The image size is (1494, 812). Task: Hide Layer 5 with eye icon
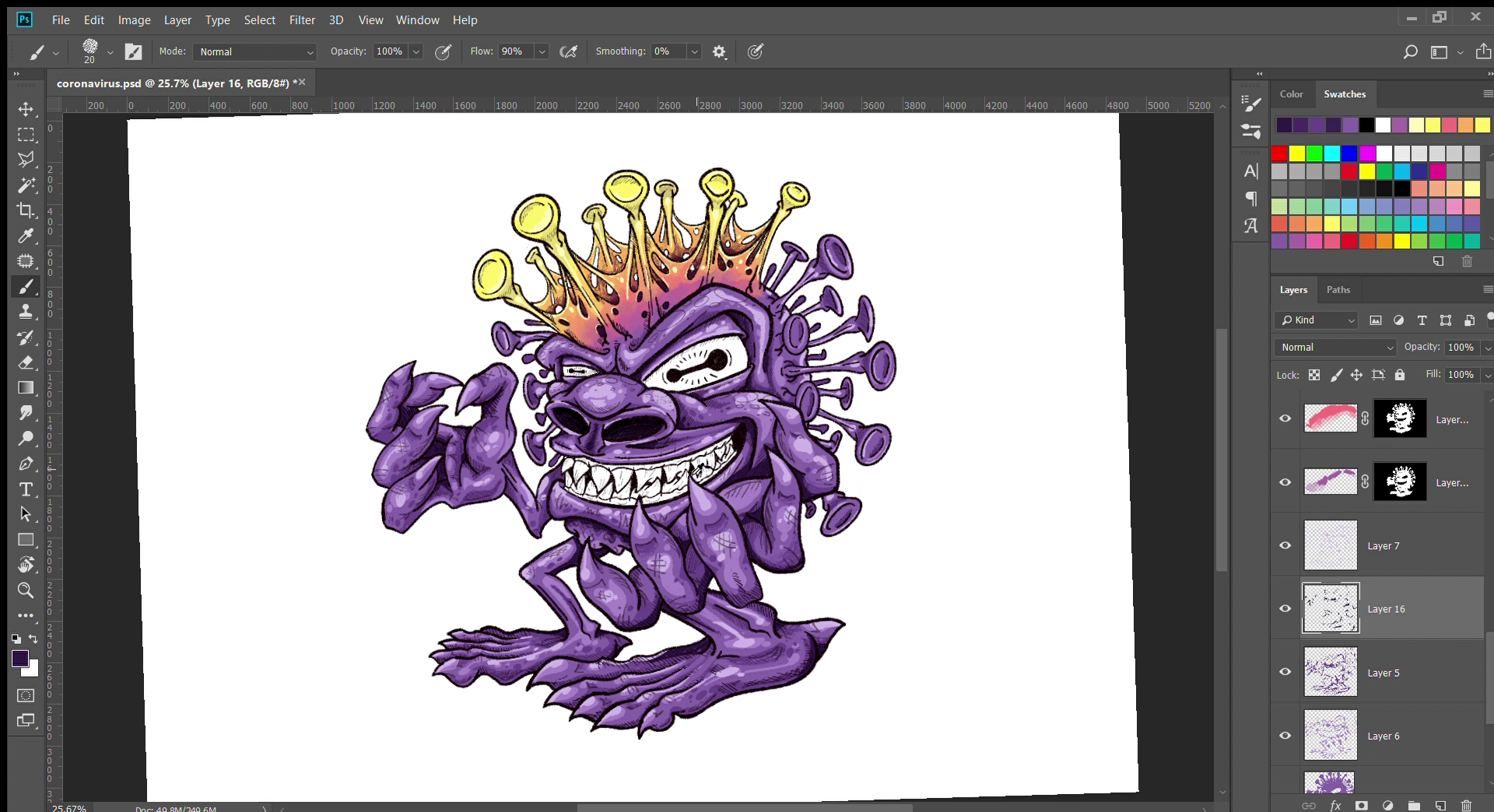[1285, 672]
